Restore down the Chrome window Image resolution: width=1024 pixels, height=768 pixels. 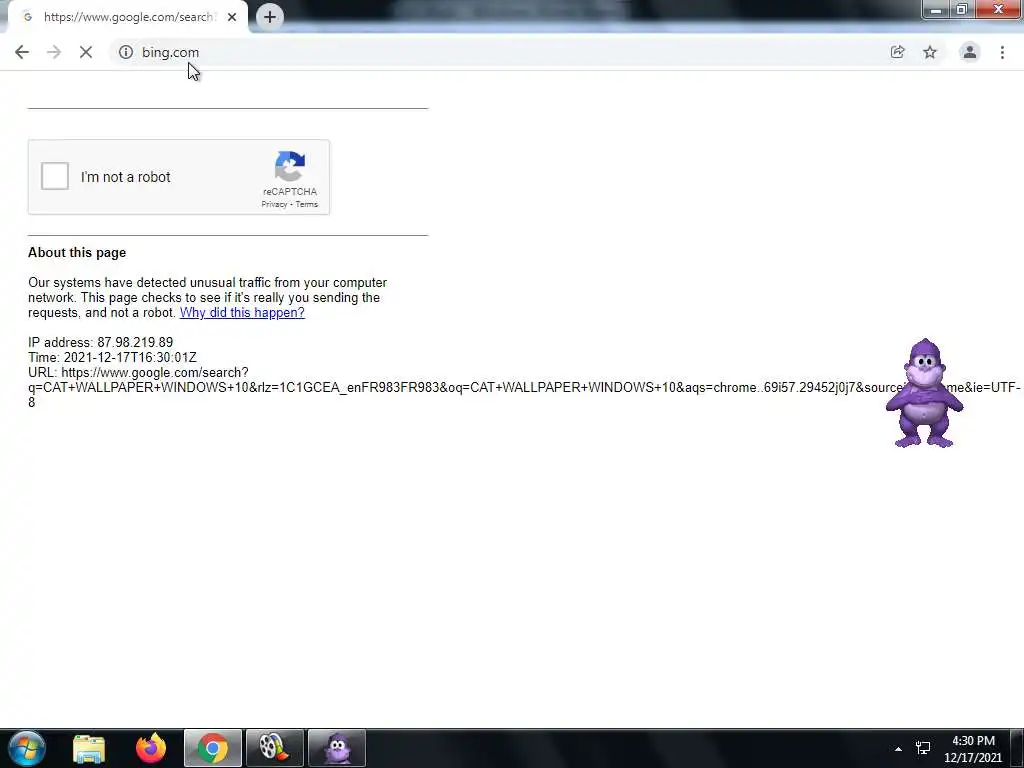[961, 10]
